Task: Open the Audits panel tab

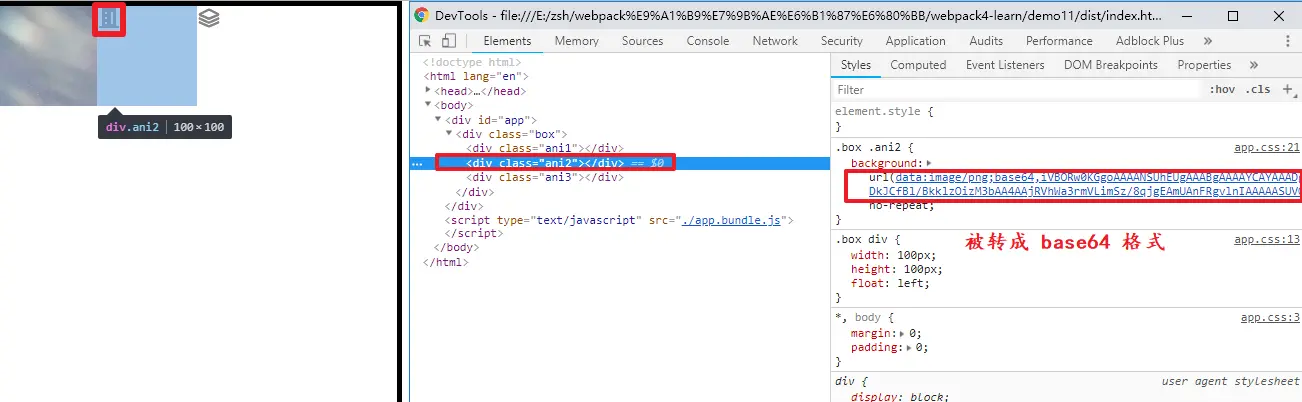Action: tap(986, 41)
